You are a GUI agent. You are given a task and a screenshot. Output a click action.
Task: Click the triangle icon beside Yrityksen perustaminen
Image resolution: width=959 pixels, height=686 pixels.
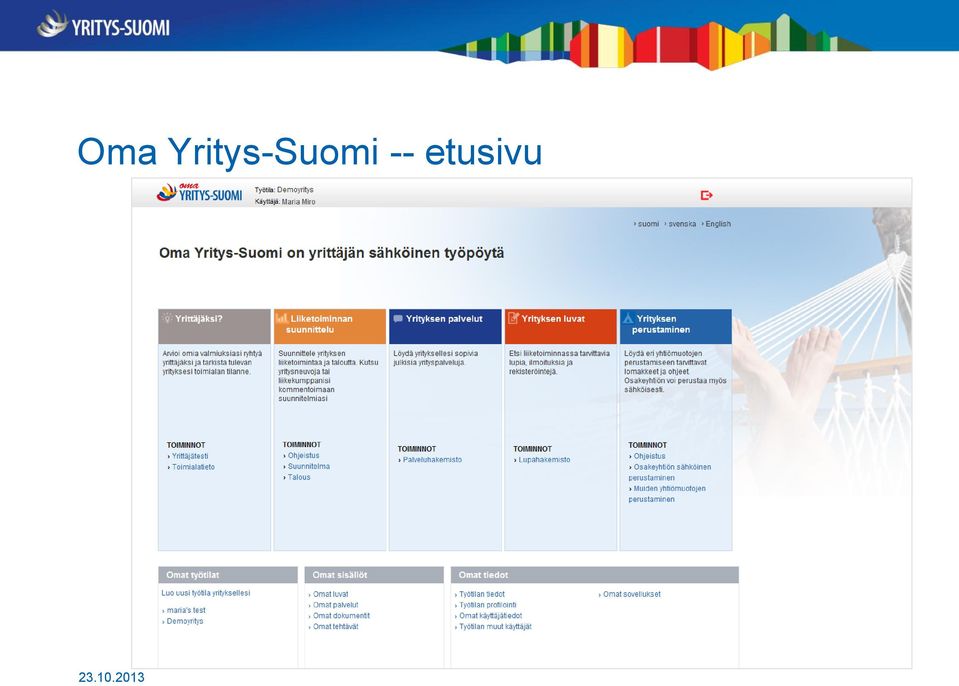(628, 318)
